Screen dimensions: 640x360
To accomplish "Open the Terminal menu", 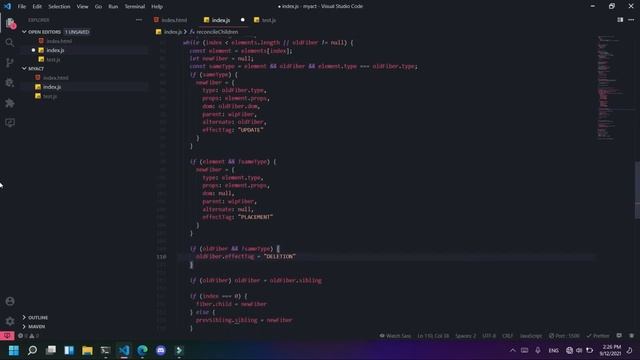I will 135,6.
